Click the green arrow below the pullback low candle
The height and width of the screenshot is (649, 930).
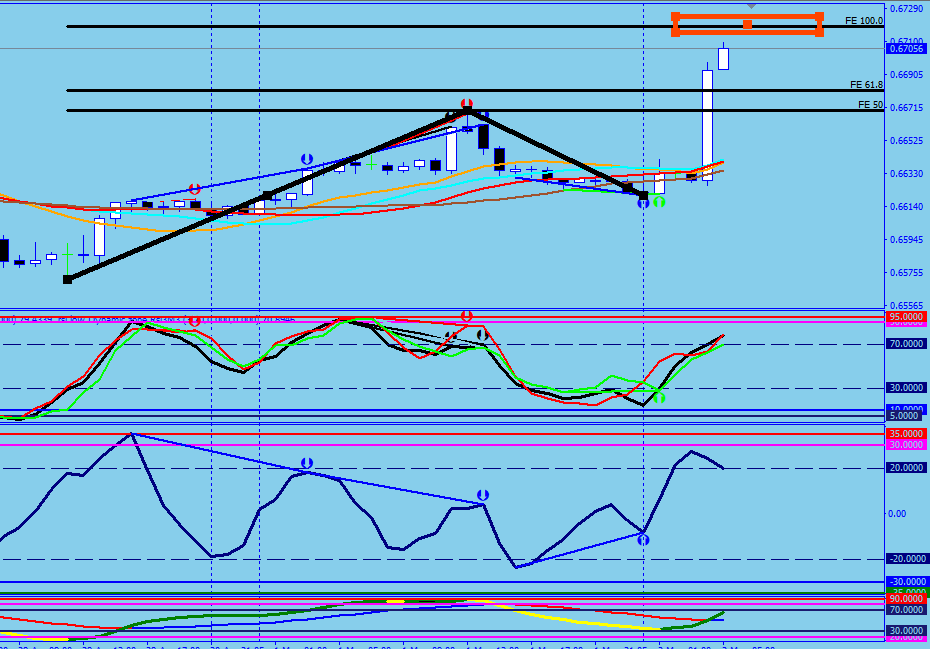tap(659, 202)
